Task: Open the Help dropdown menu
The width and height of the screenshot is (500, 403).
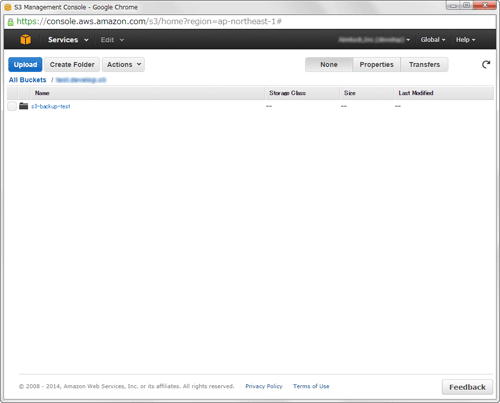Action: click(x=465, y=40)
